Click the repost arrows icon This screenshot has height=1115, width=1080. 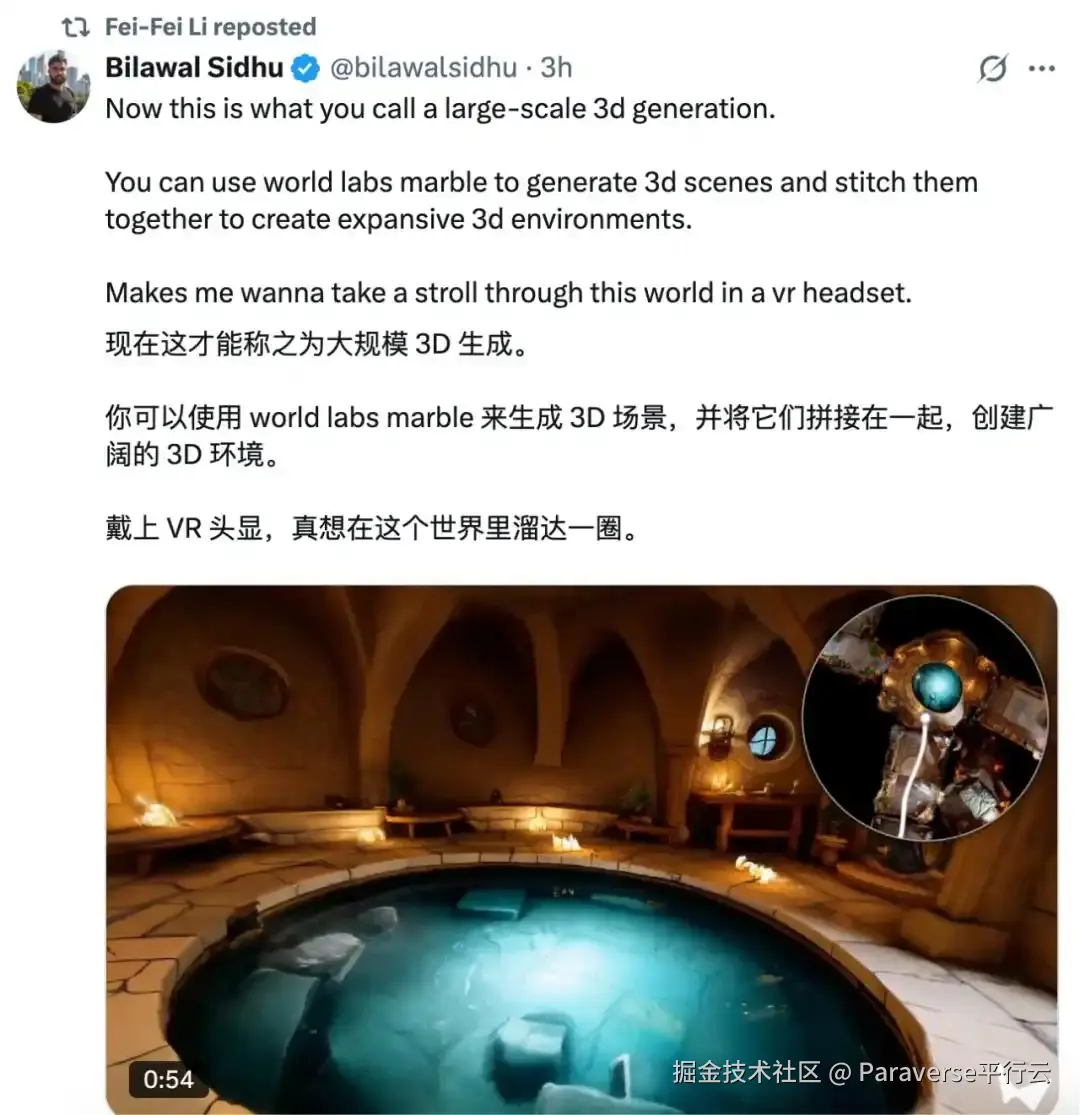click(x=75, y=27)
